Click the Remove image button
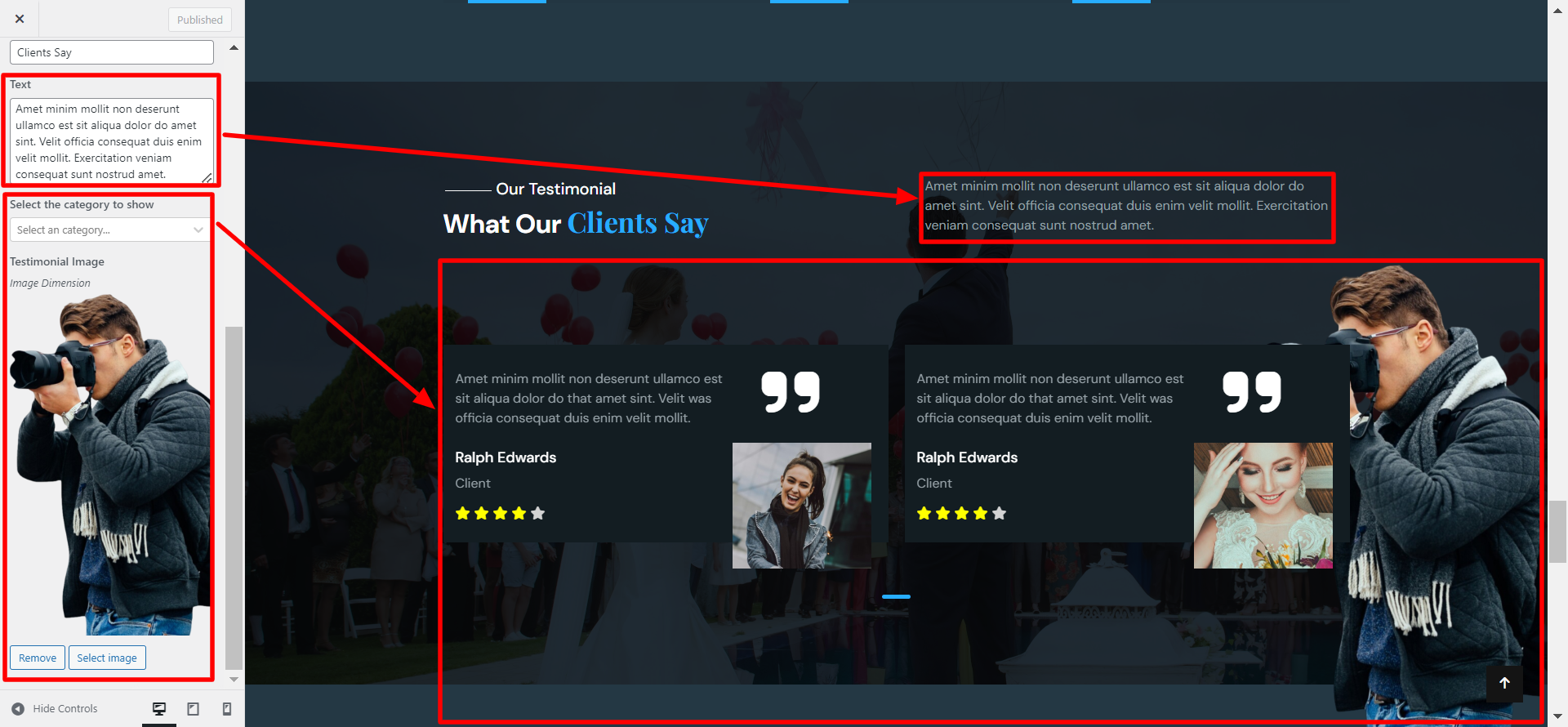This screenshot has width=1568, height=727. [38, 658]
